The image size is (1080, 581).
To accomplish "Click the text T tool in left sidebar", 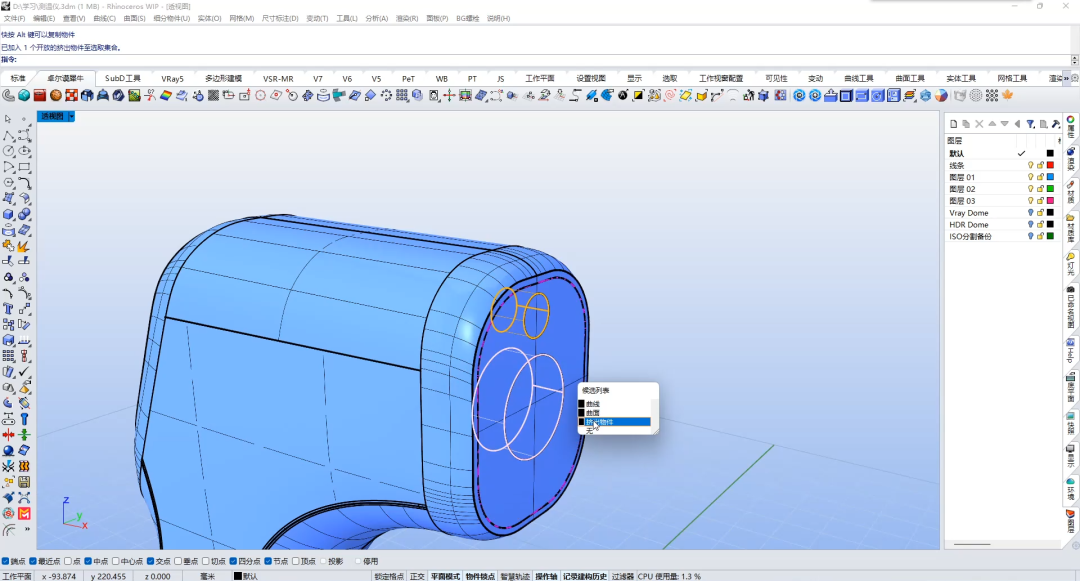I will pos(8,309).
